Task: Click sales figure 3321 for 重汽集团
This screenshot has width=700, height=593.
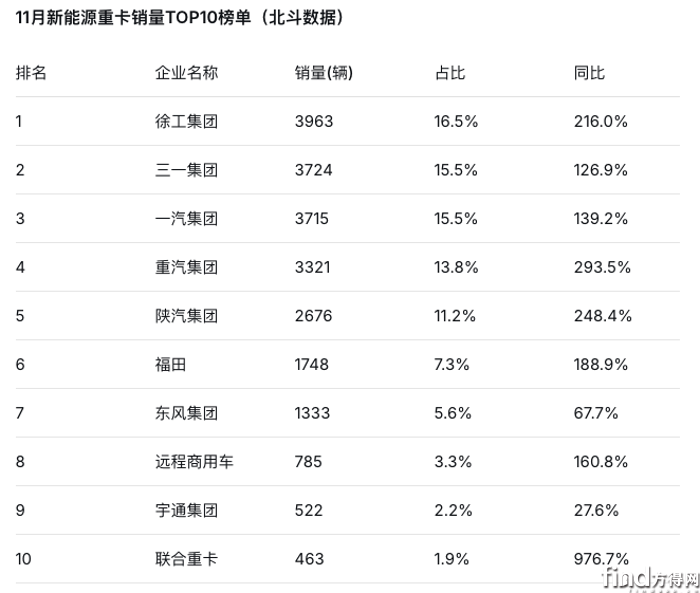Action: pos(313,268)
